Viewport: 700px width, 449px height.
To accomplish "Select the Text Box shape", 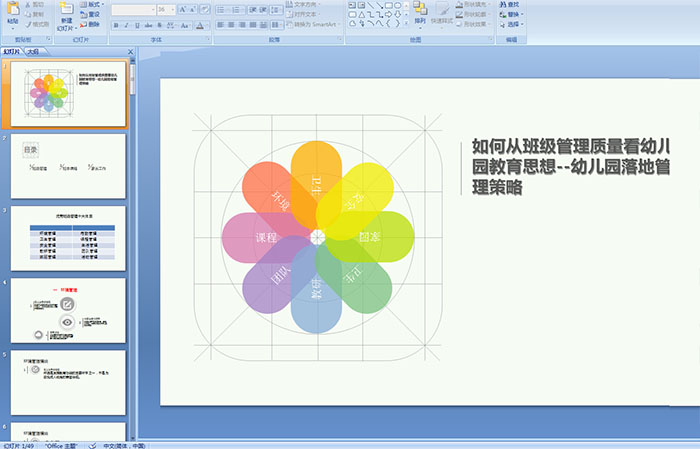I will pos(352,5).
